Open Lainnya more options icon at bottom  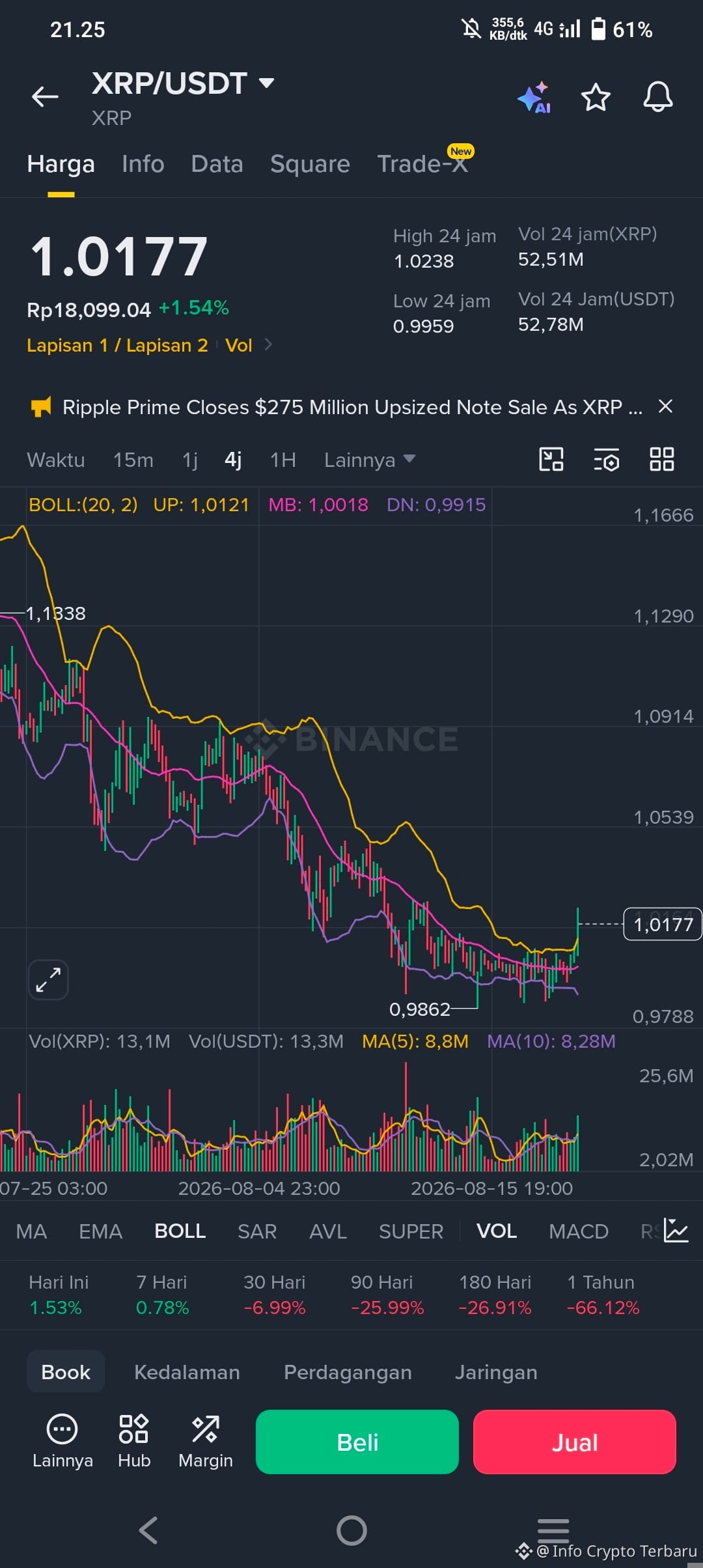coord(62,1442)
